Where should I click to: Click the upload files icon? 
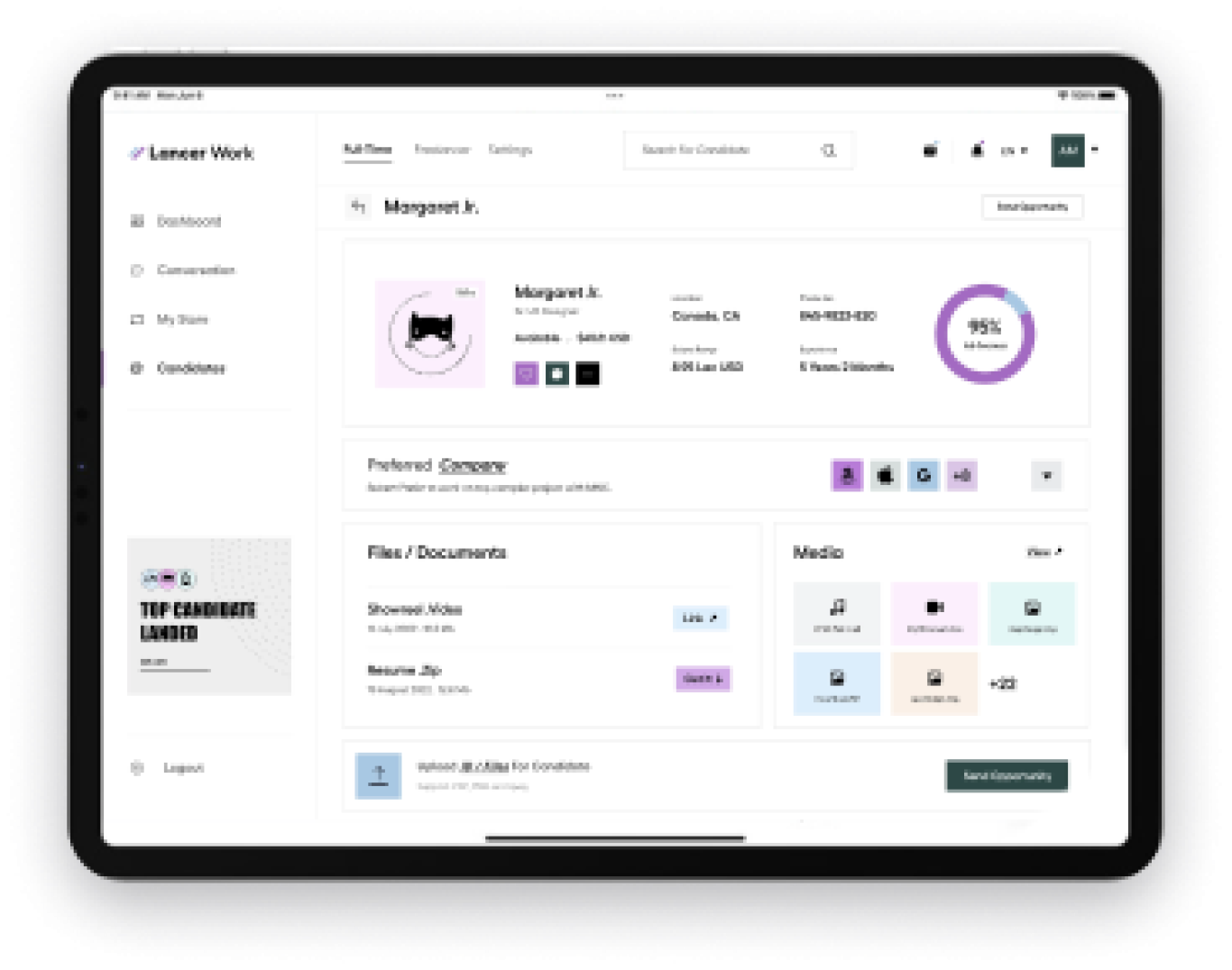(378, 775)
